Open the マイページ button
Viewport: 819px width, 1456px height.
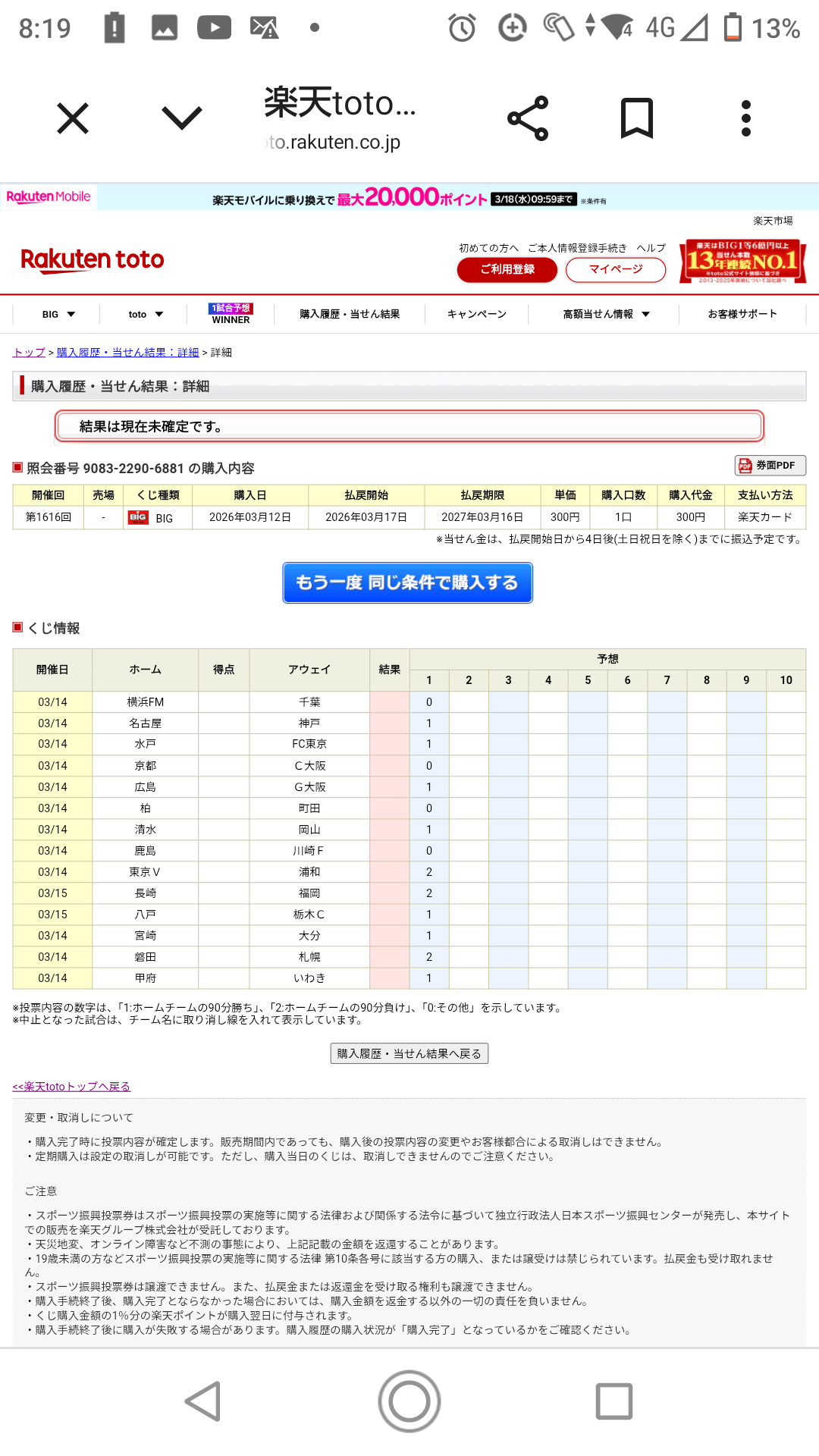pyautogui.click(x=615, y=269)
